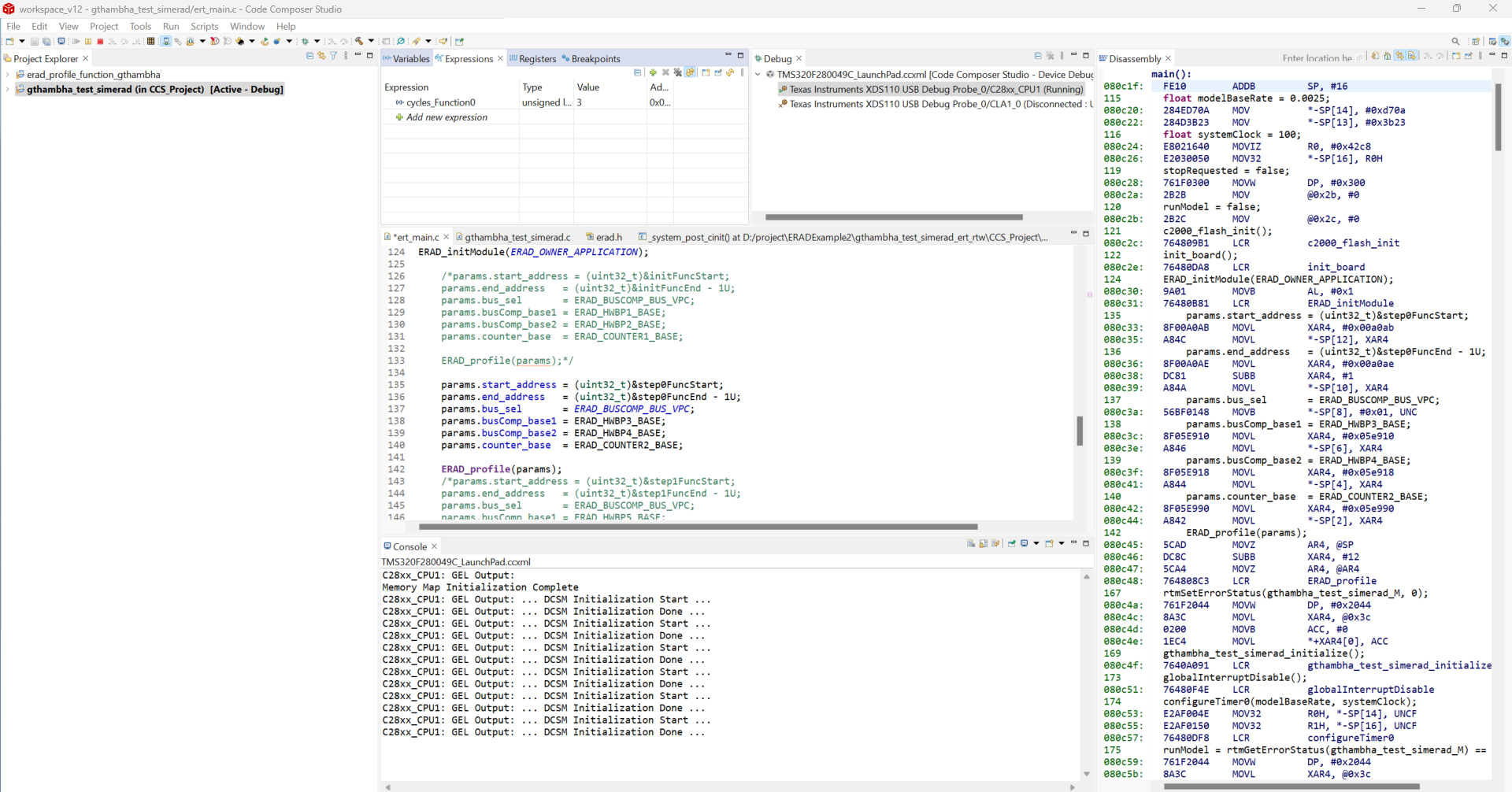Click the Open Perspective icon
The image size is (1512, 792).
(1477, 42)
